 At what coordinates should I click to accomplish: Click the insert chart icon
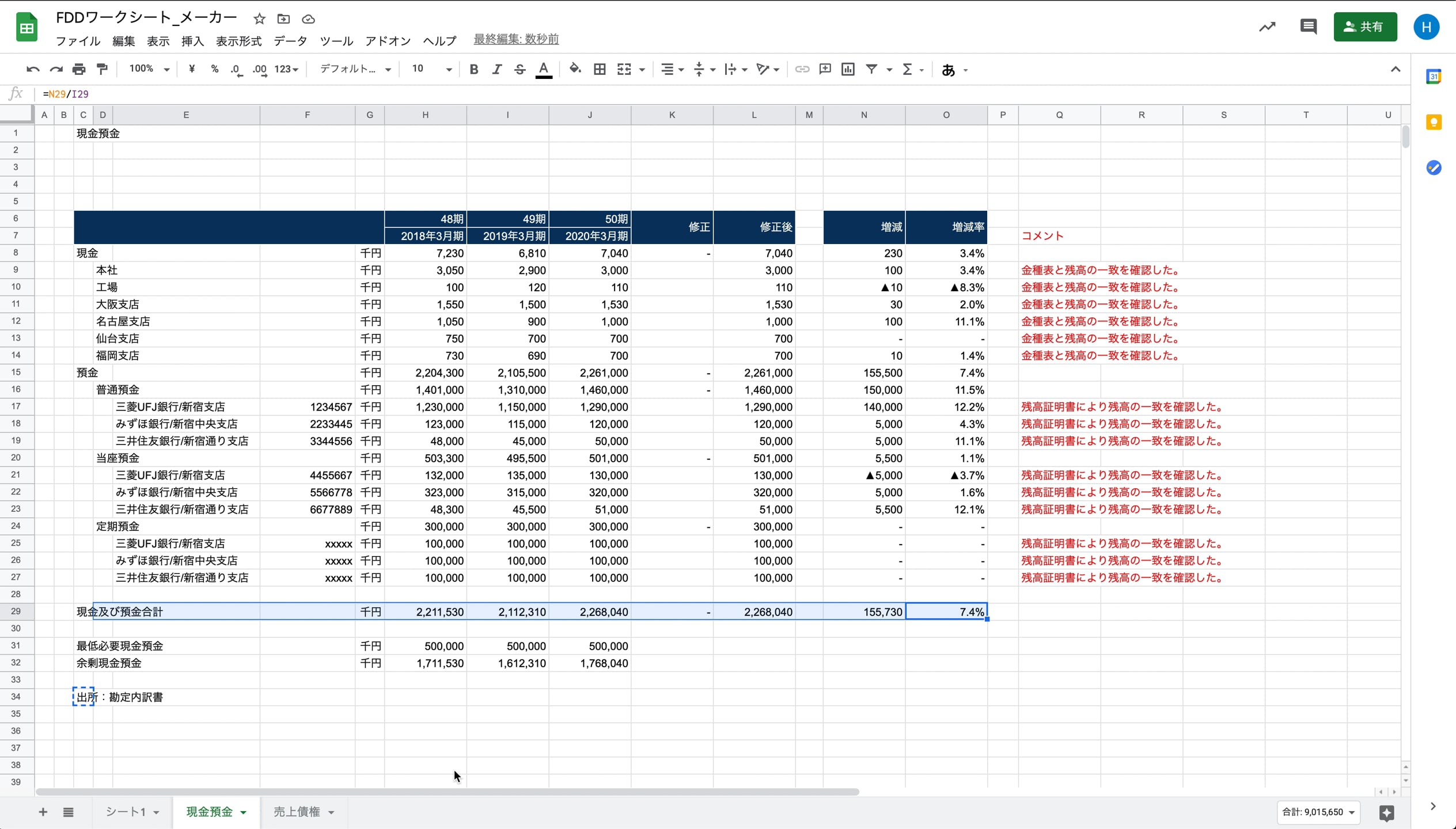[848, 69]
